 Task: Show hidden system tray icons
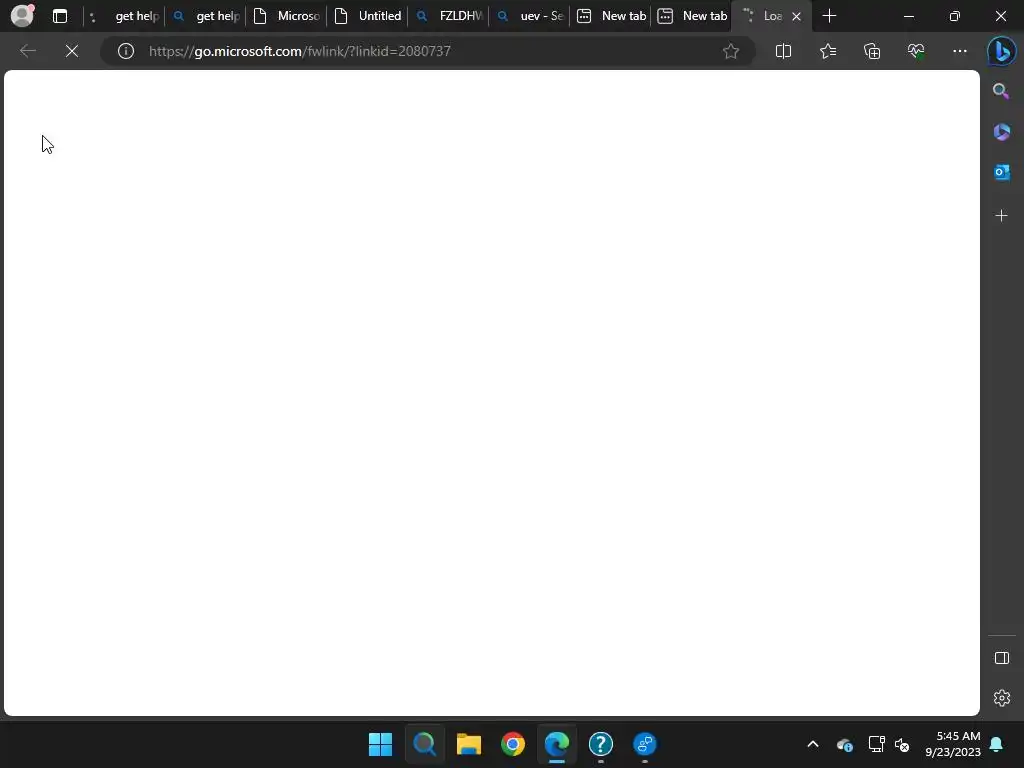[812, 744]
